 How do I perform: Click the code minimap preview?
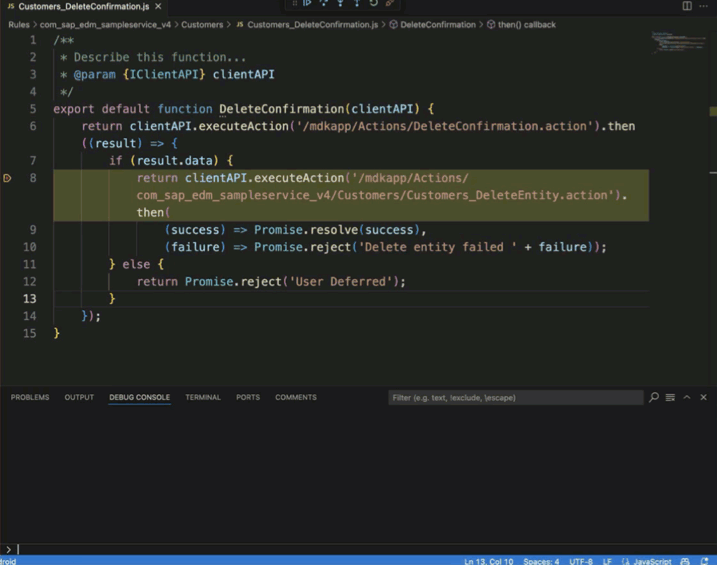(678, 43)
